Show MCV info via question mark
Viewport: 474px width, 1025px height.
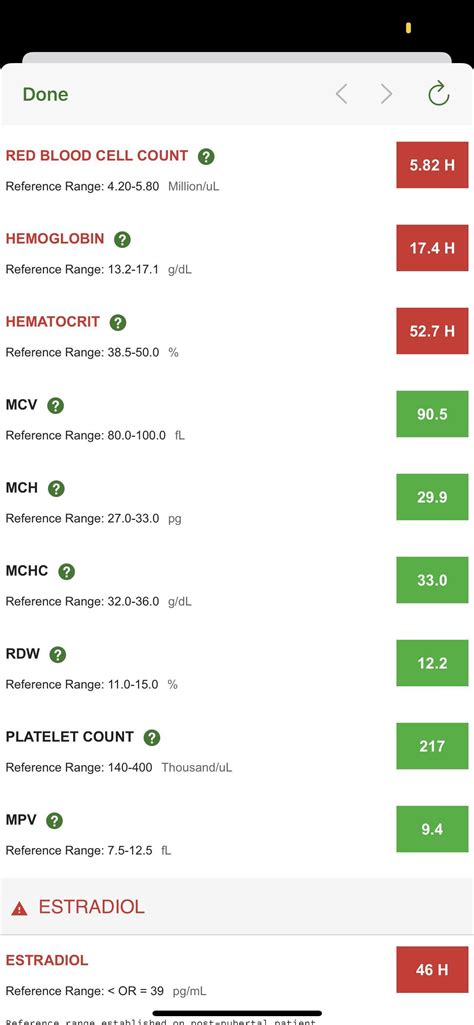(x=56, y=406)
